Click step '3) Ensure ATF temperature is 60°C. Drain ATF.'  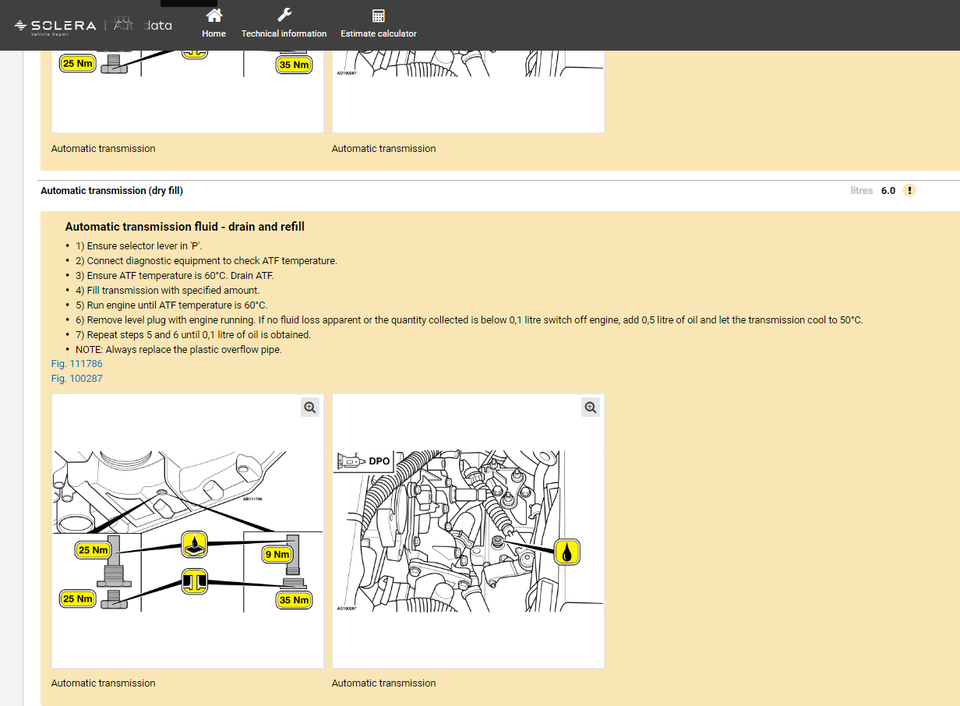point(174,276)
